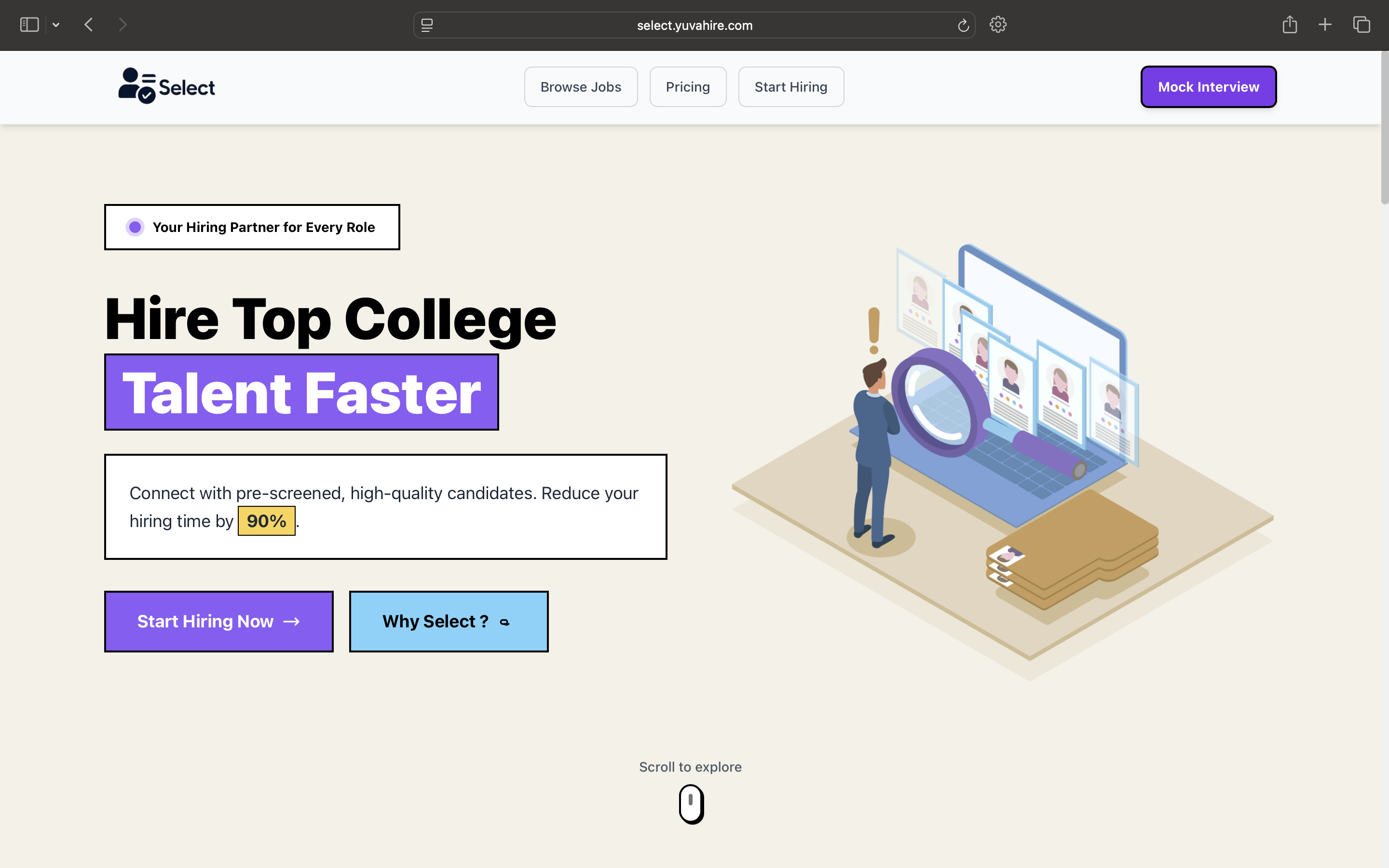The image size is (1389, 868).
Task: Expand the sidebar dropdown chevron
Action: pyautogui.click(x=55, y=25)
